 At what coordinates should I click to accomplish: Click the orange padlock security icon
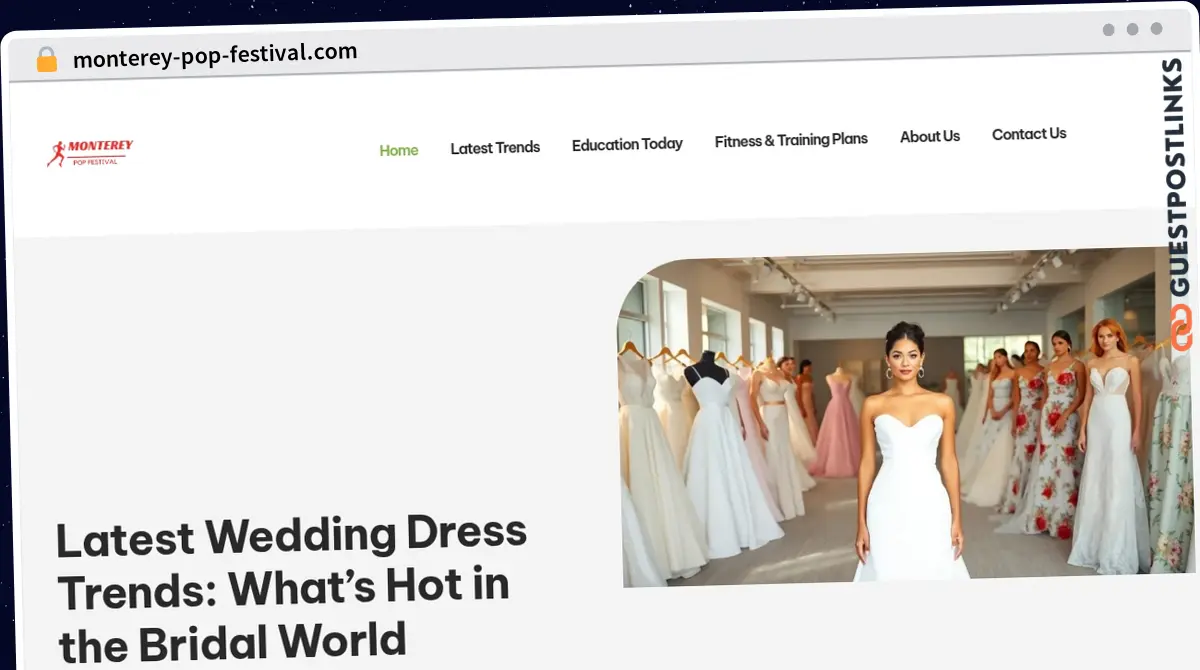pyautogui.click(x=47, y=60)
